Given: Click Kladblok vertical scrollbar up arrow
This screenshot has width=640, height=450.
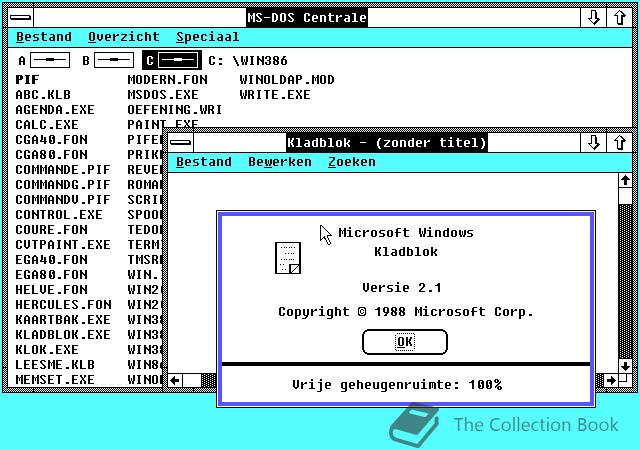Looking at the screenshot, I should tap(625, 180).
